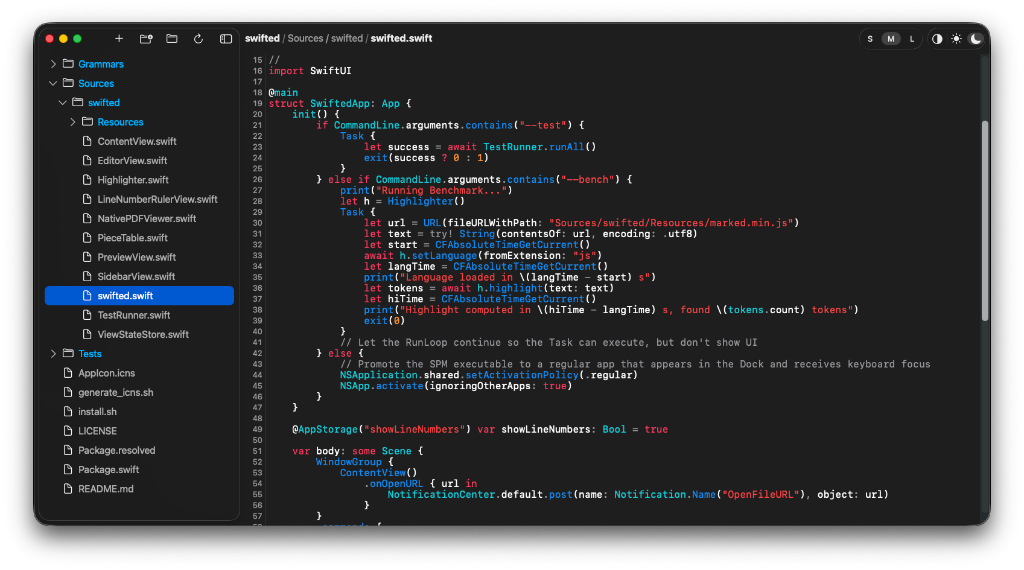Click the "showLineNumbers" string on line 49
Screen dimensions: 1024x570
click(415, 430)
